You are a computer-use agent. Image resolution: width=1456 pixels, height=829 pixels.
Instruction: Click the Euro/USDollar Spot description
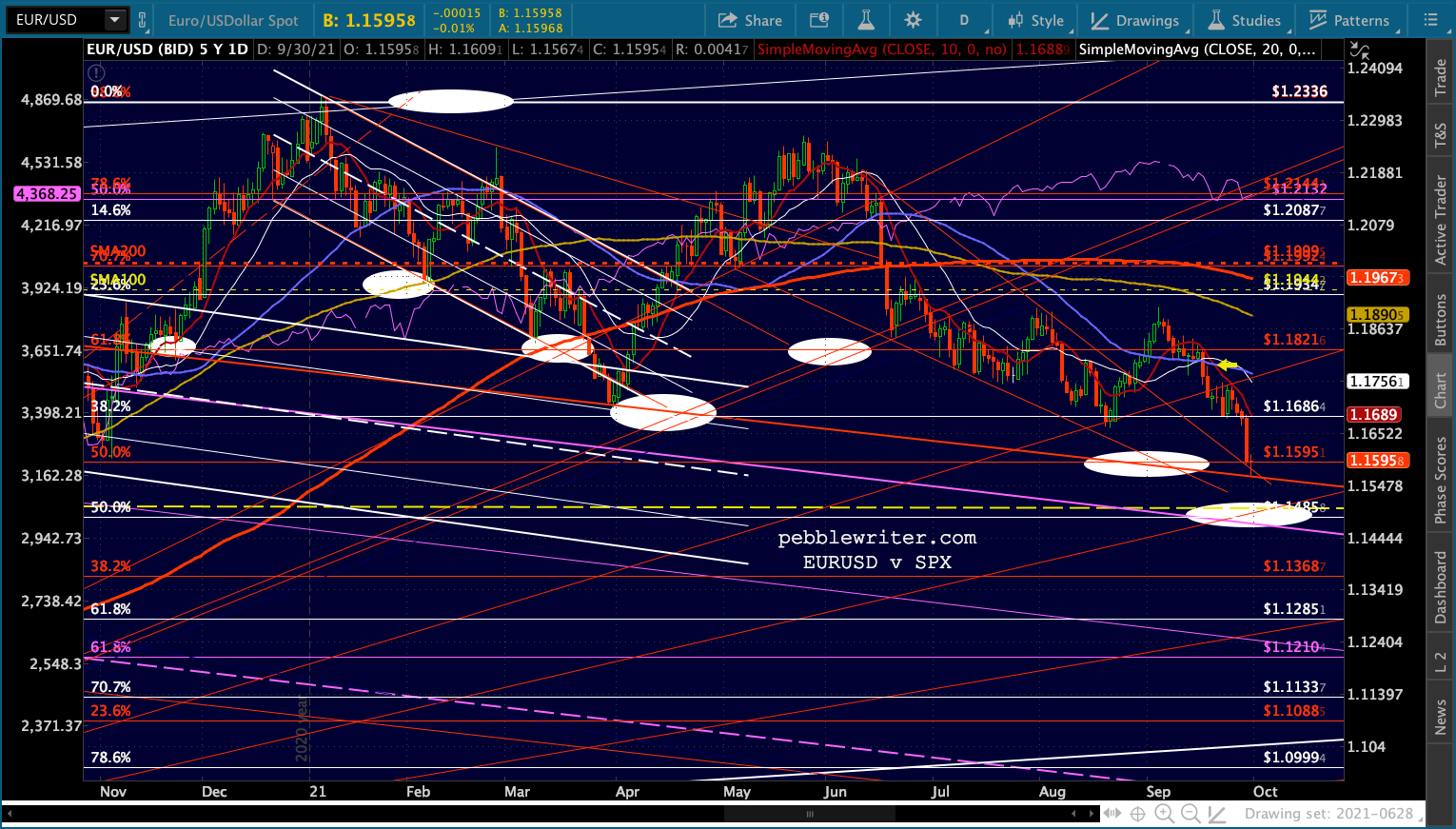(233, 20)
